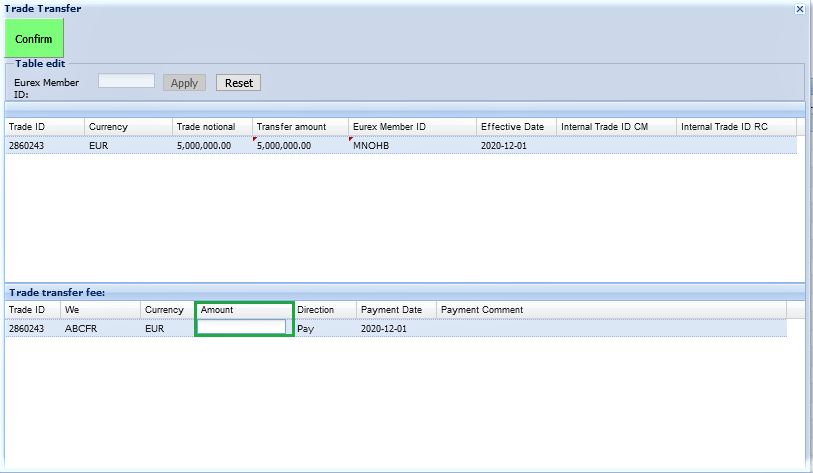Viewport: 813px width, 473px height.
Task: Select trade row 2860243 in upper table
Action: click(x=44, y=145)
